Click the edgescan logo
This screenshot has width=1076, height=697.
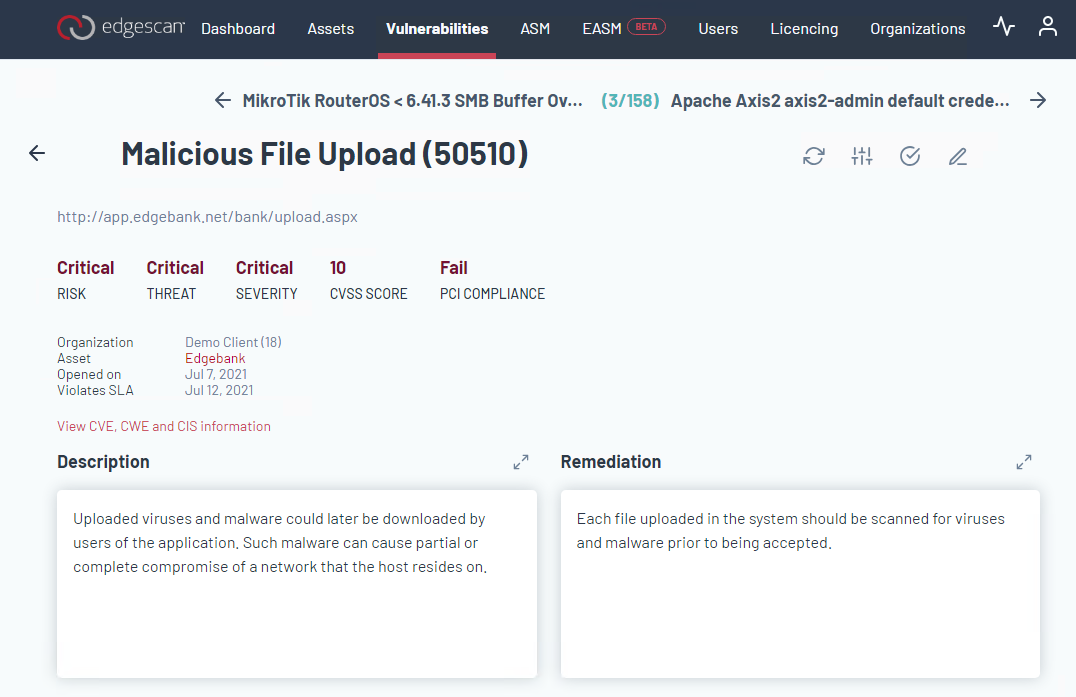(x=120, y=28)
